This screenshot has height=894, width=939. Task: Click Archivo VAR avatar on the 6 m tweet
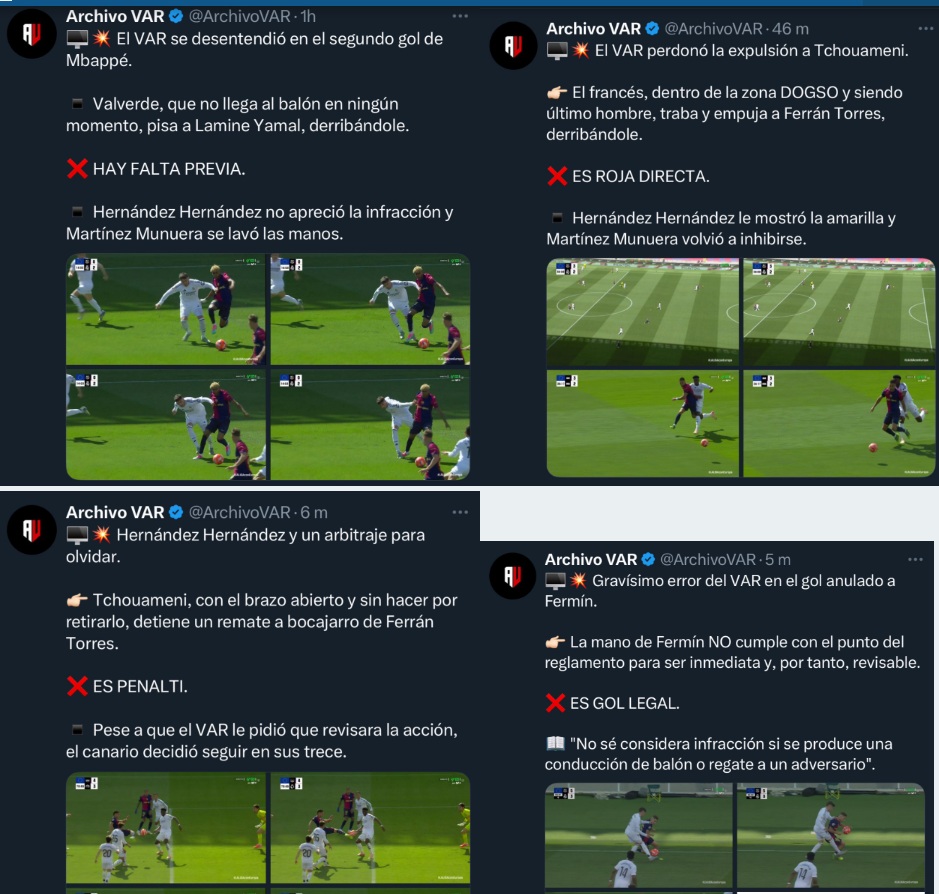coord(32,529)
